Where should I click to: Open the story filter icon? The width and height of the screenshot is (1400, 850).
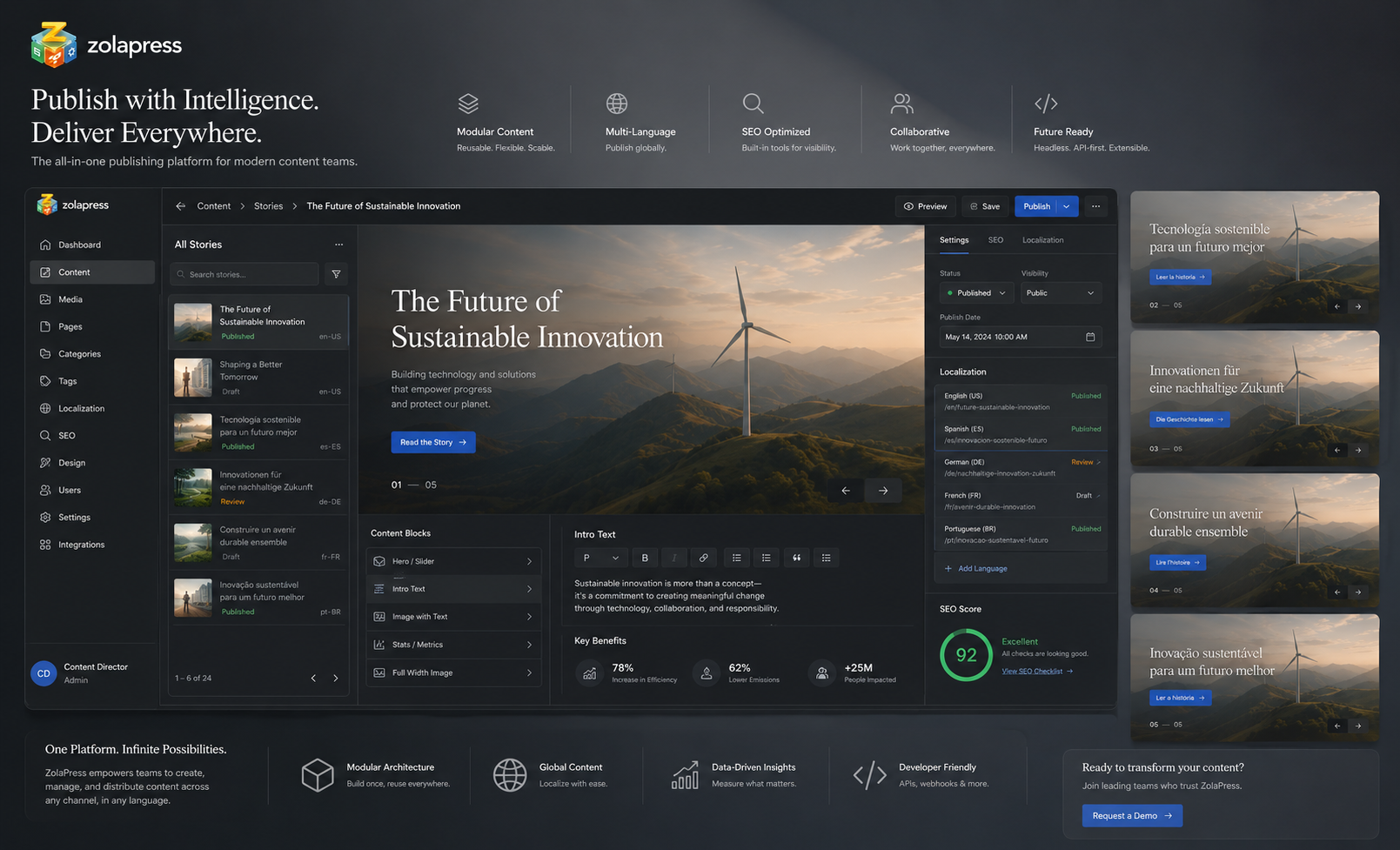tap(336, 274)
